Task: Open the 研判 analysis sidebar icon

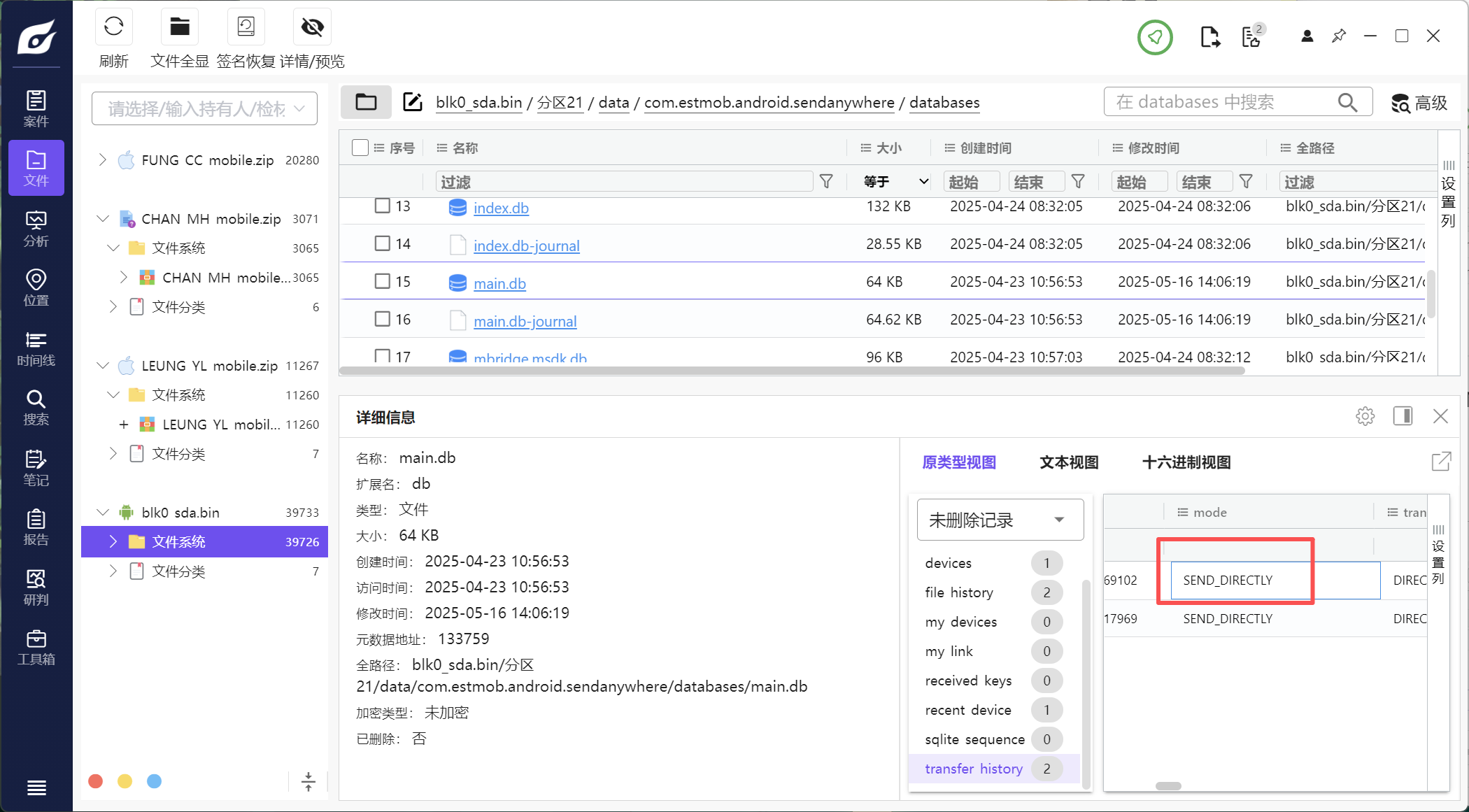Action: pyautogui.click(x=36, y=587)
